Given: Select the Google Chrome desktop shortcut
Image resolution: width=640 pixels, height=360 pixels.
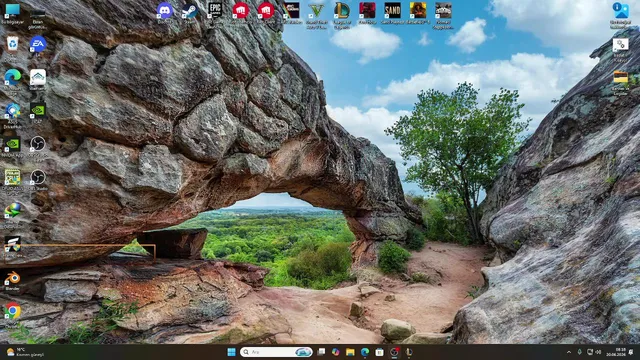Looking at the screenshot, I should (x=12, y=314).
